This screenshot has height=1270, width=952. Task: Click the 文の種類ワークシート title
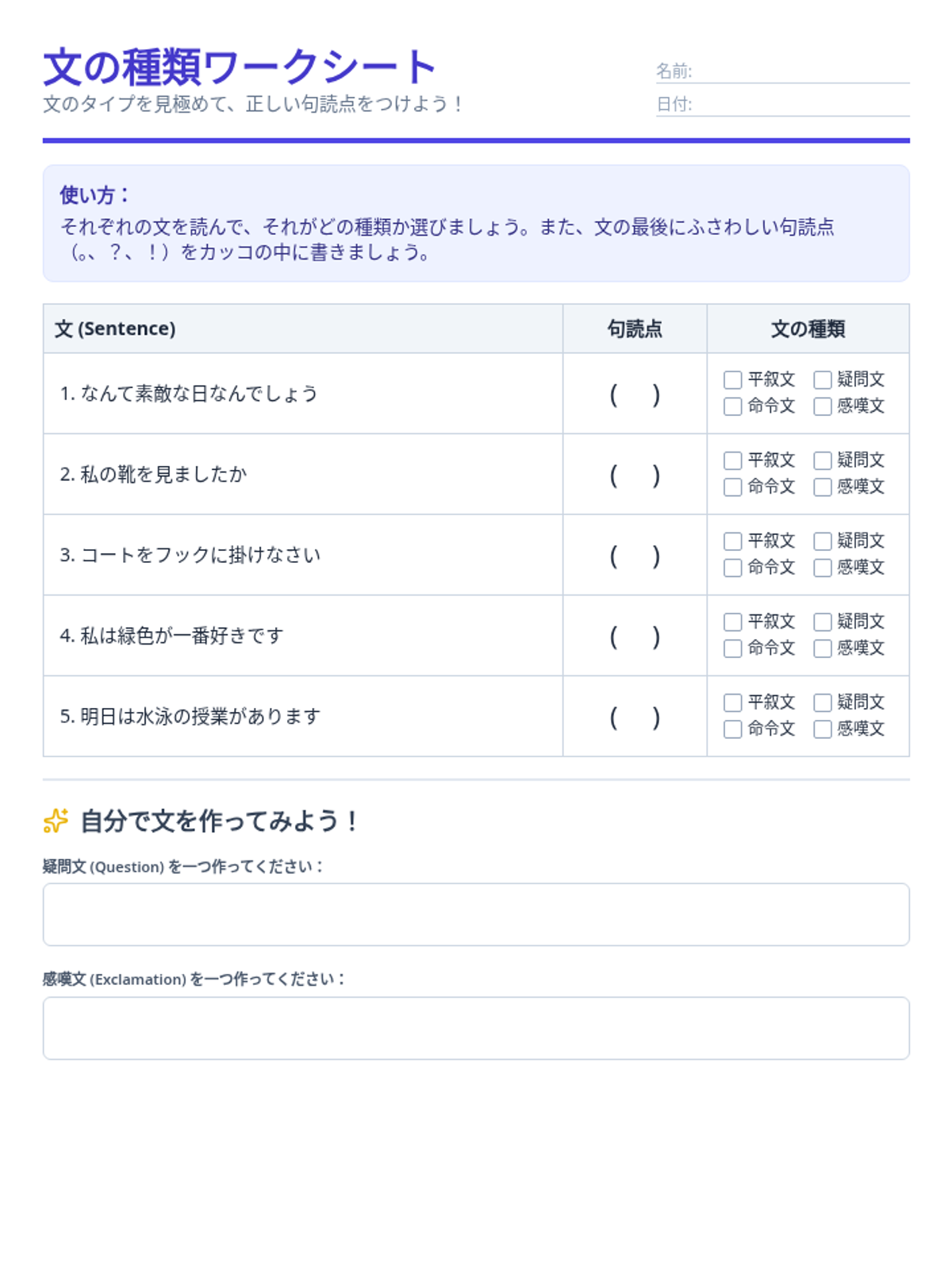(x=240, y=67)
